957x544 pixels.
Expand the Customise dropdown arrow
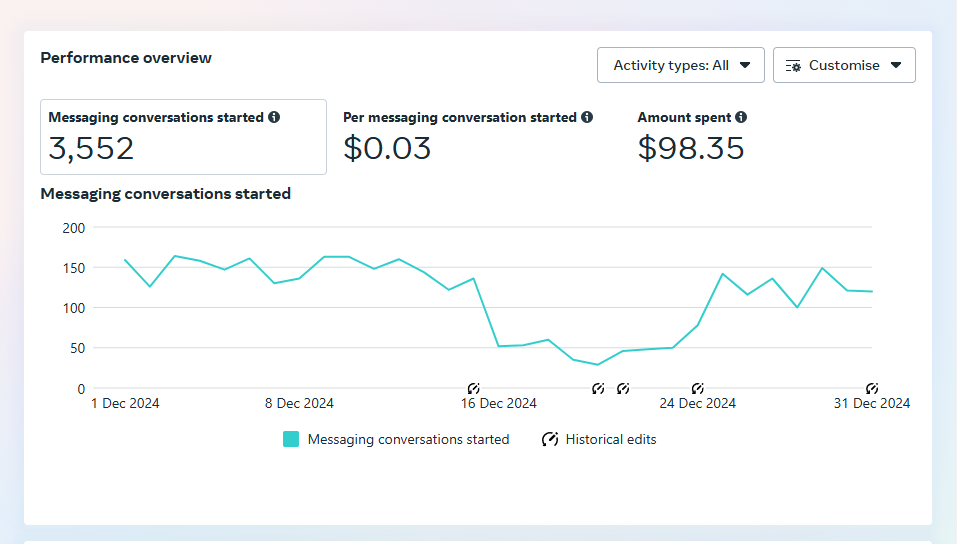pos(896,65)
